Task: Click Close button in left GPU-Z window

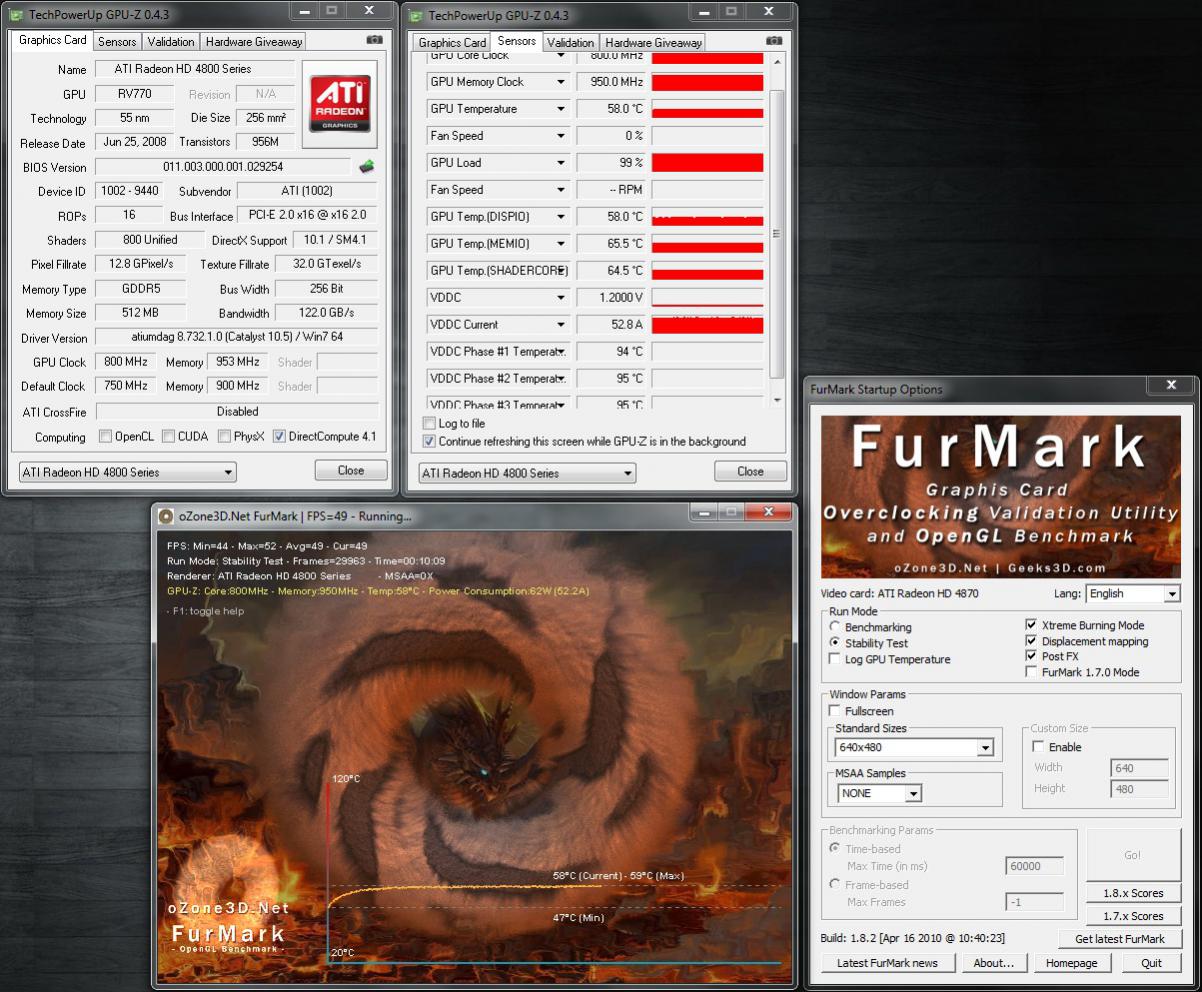Action: pyautogui.click(x=351, y=470)
